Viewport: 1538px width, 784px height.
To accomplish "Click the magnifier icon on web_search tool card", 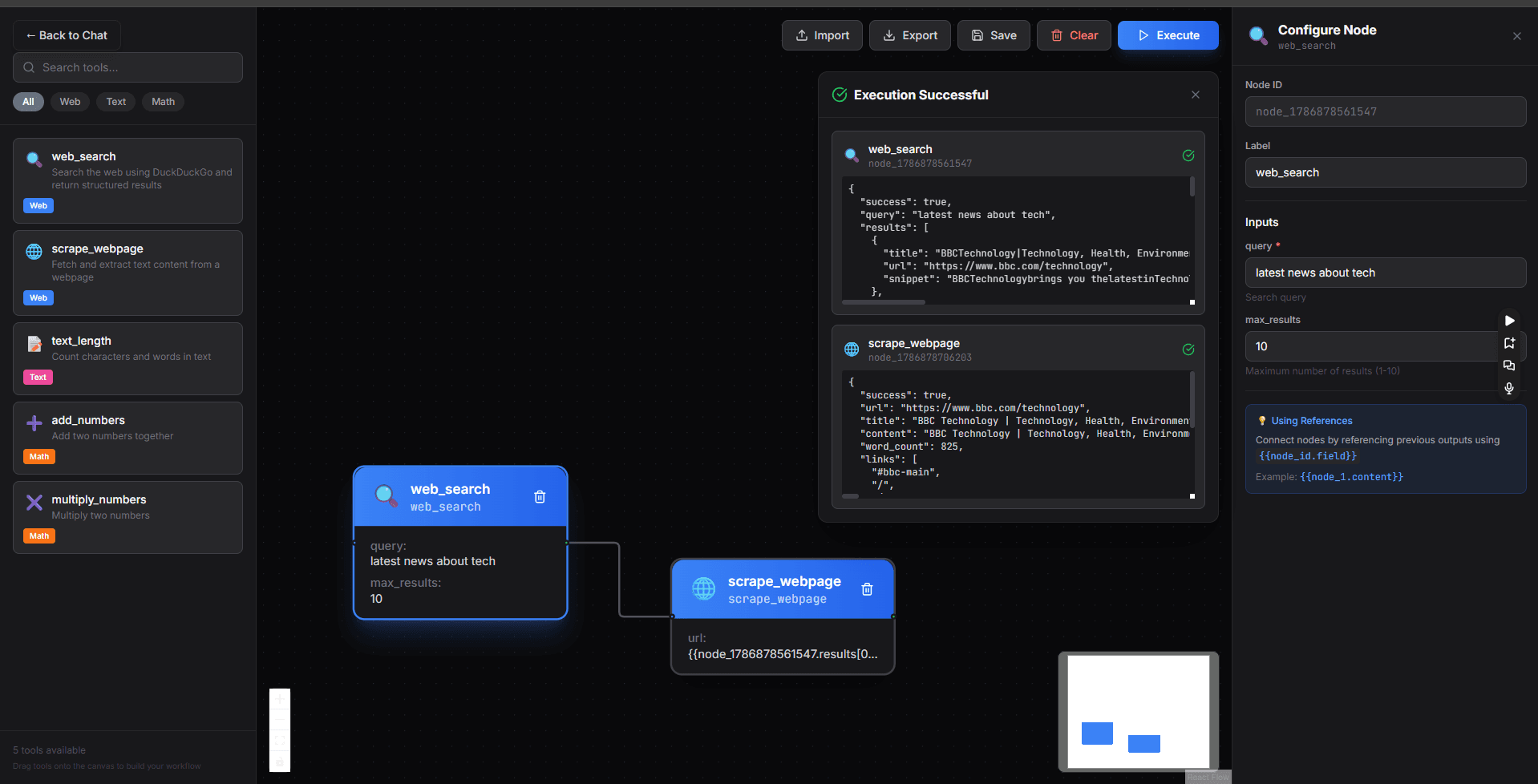I will coord(34,160).
